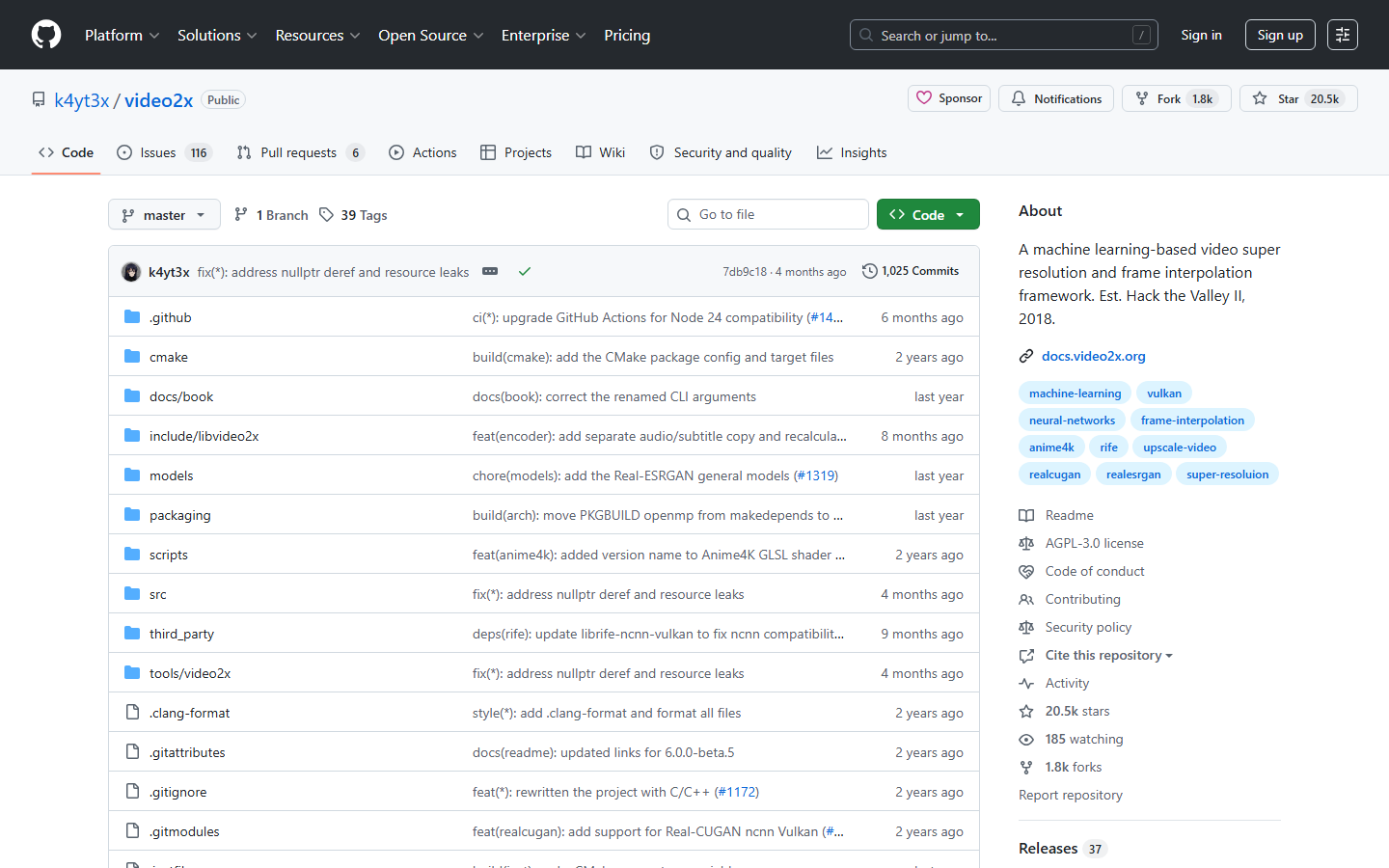Click the src folder icon
Image resolution: width=1389 pixels, height=868 pixels.
[132, 594]
